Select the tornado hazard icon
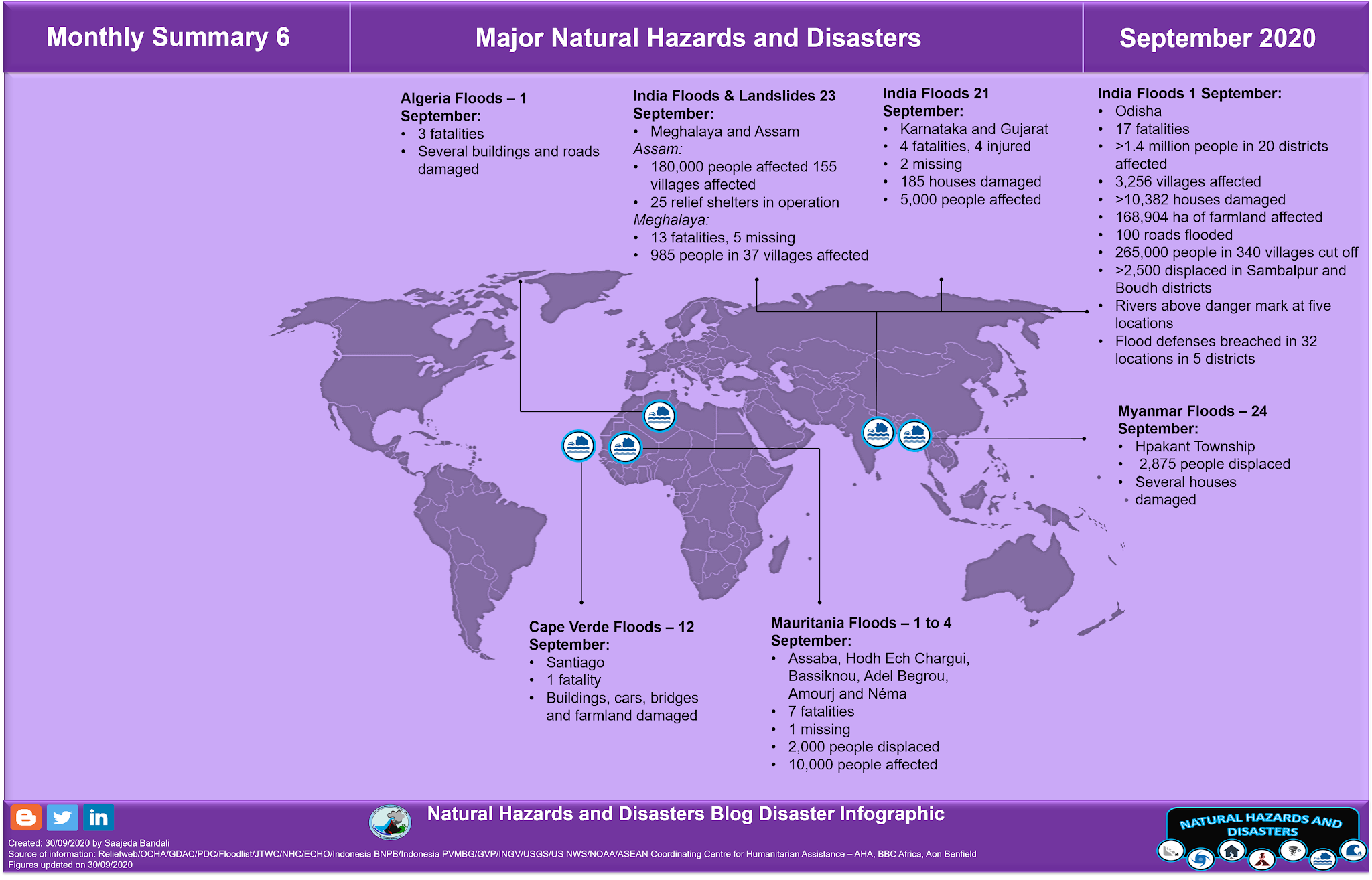 (x=1292, y=851)
